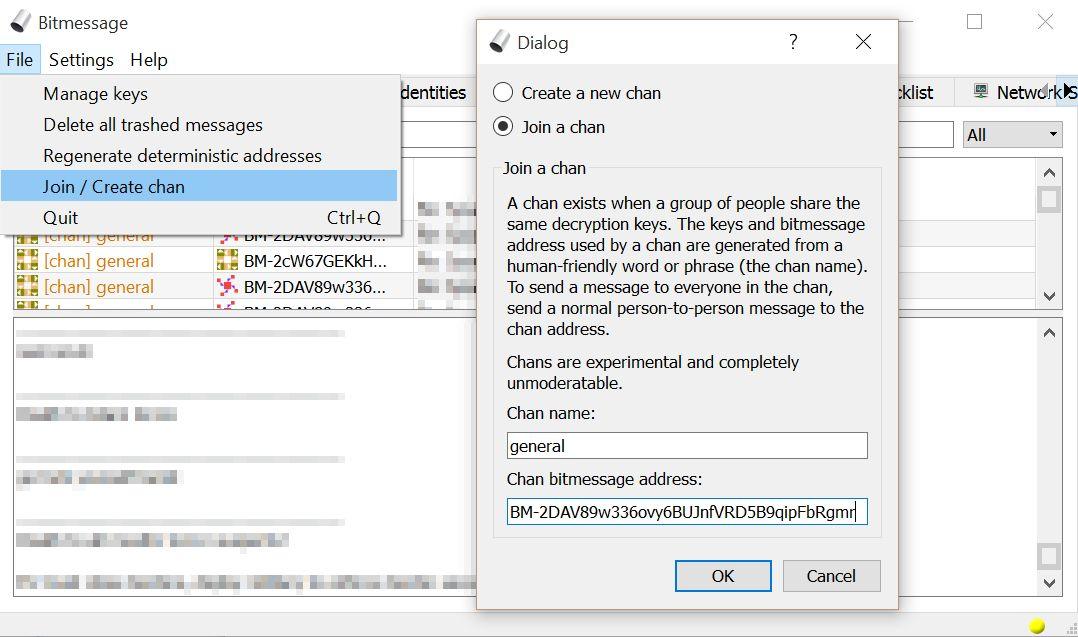The image size is (1078, 637).
Task: Click the identicon beside the BM-2cW67GEKkH address
Action: coord(227,261)
